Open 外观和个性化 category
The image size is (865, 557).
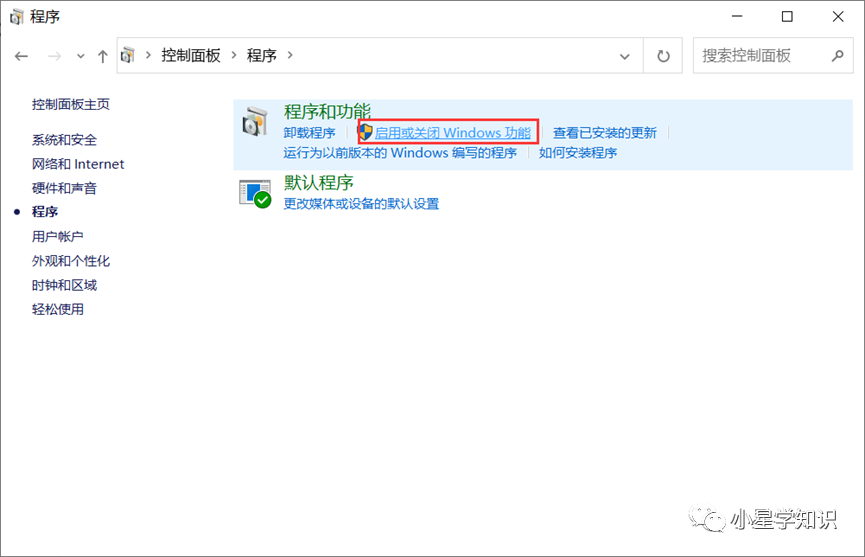pyautogui.click(x=71, y=261)
